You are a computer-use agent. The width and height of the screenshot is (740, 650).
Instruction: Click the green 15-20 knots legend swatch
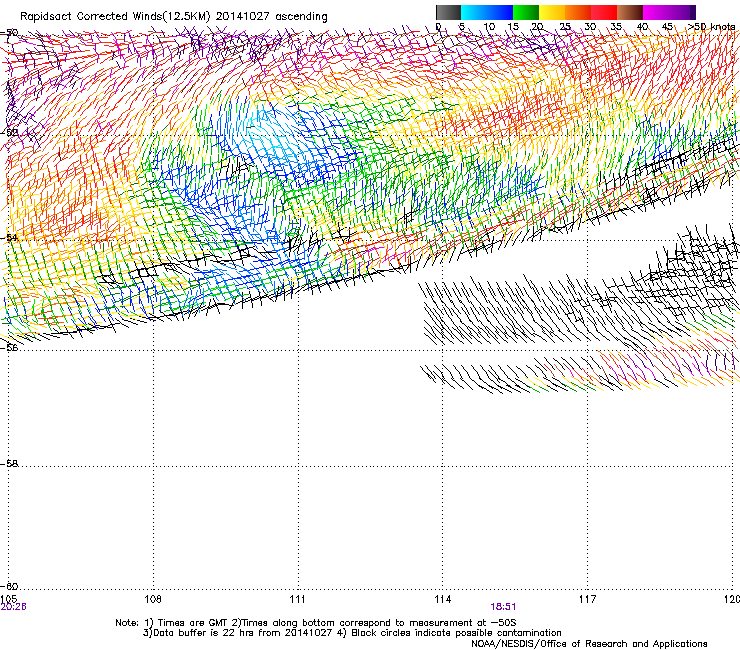point(526,12)
